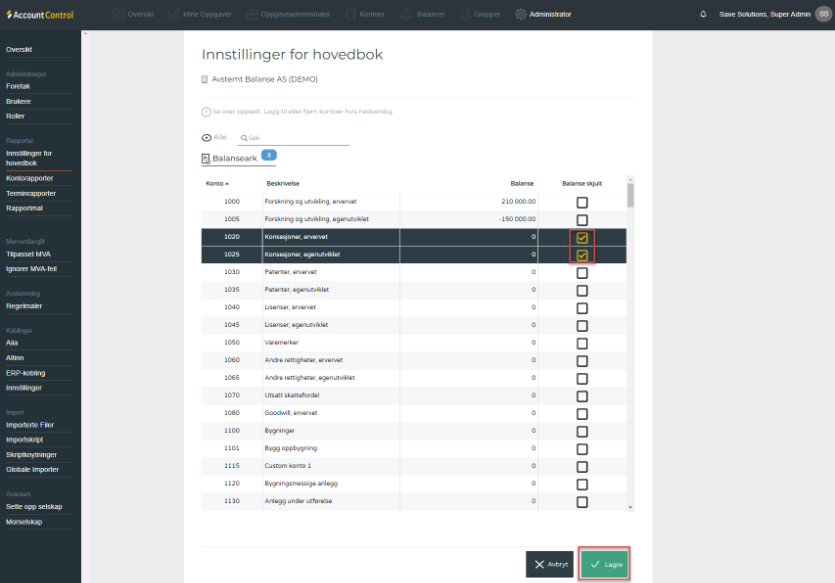Check Balanse skjult for account 1050 Varemerker

point(582,342)
